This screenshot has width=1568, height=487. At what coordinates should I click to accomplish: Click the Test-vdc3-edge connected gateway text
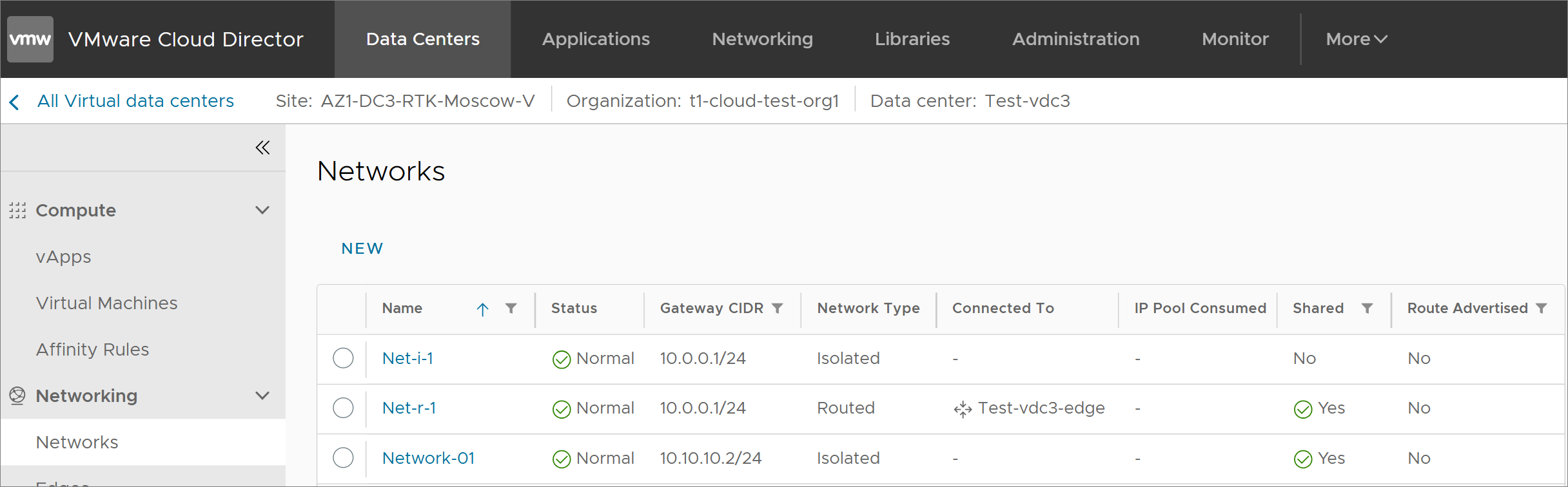[1041, 408]
